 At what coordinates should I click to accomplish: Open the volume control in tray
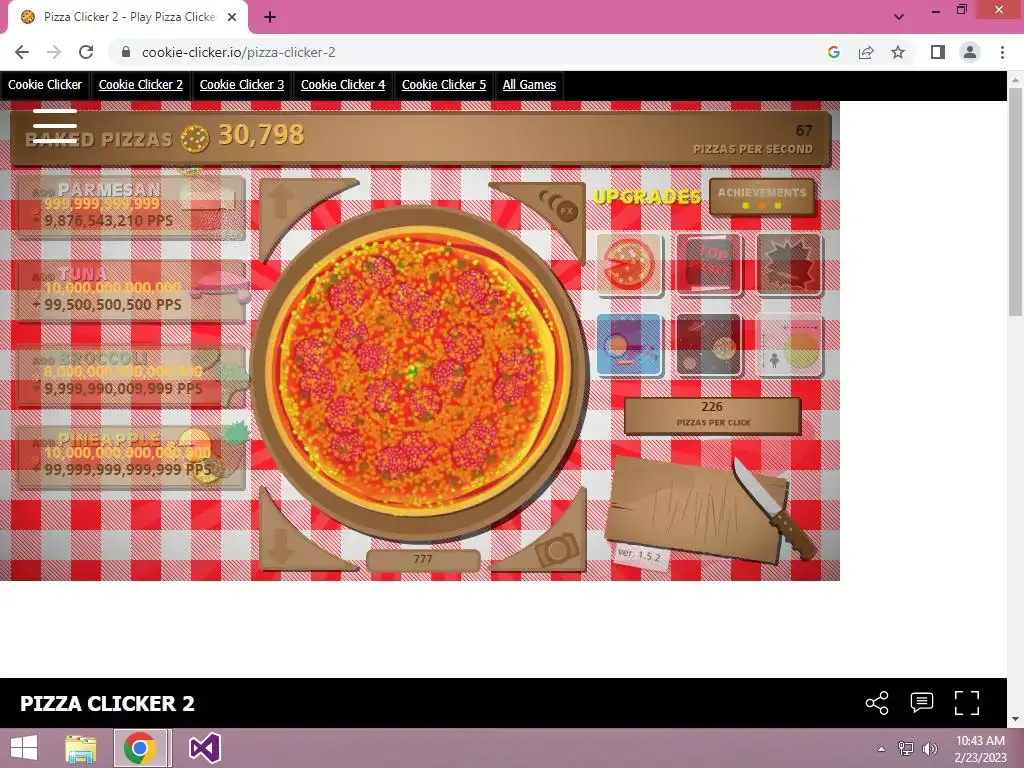coord(929,749)
